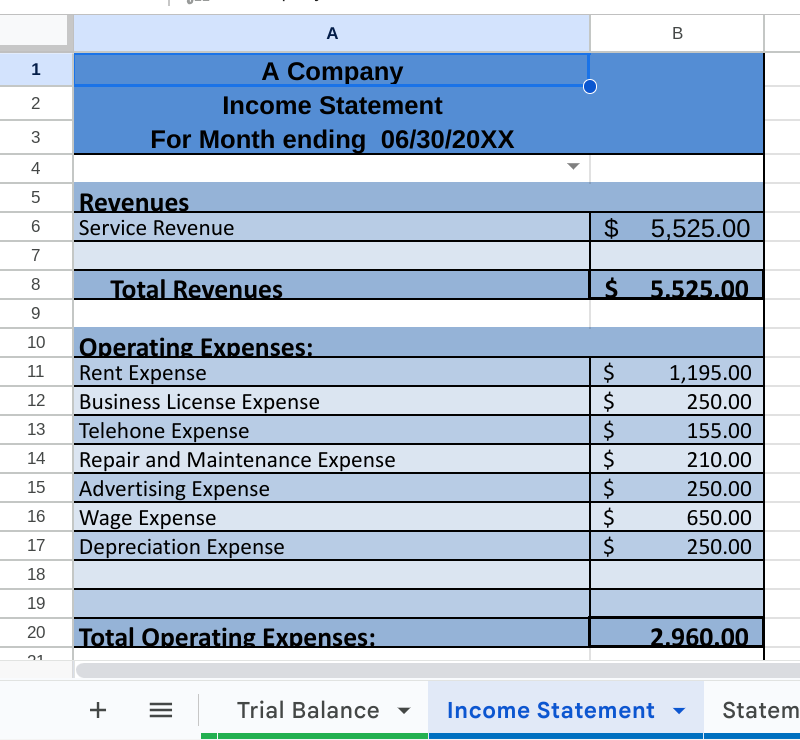
Task: Click the blue selection fill handle
Action: 590,86
